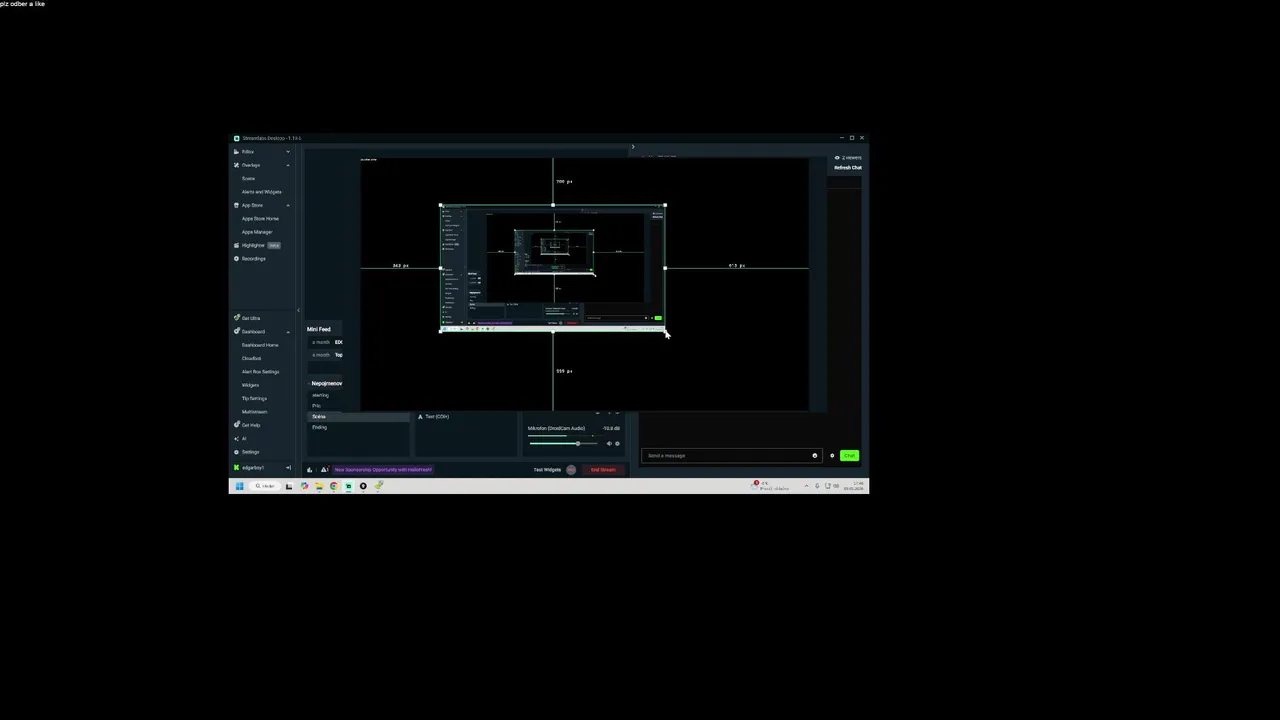Click the Mini Feed header
Image resolution: width=1280 pixels, height=720 pixels.
319,329
